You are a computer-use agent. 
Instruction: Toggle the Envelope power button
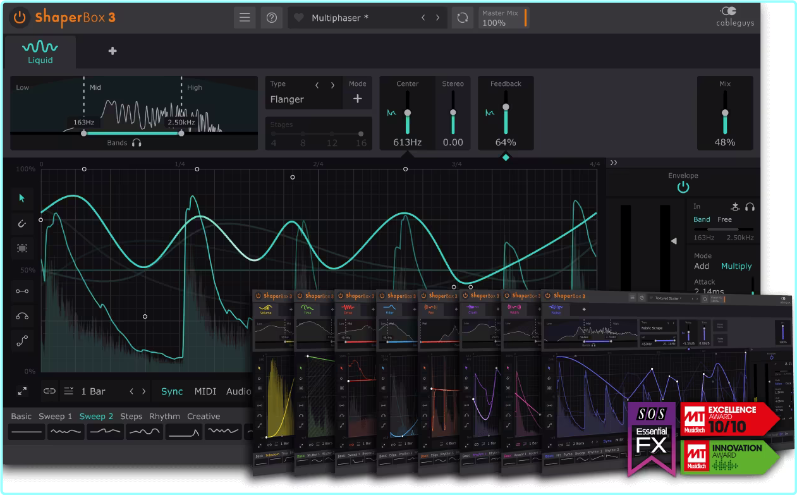[x=683, y=187]
